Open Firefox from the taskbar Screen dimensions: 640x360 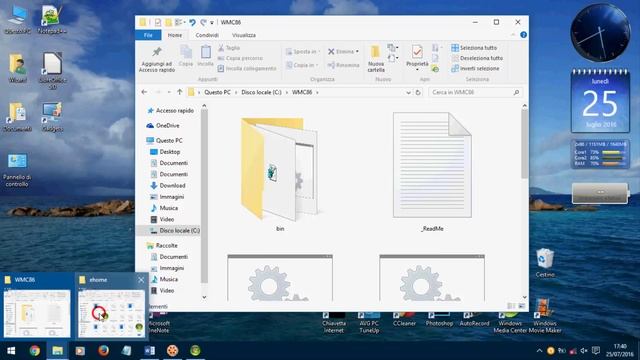tap(103, 351)
